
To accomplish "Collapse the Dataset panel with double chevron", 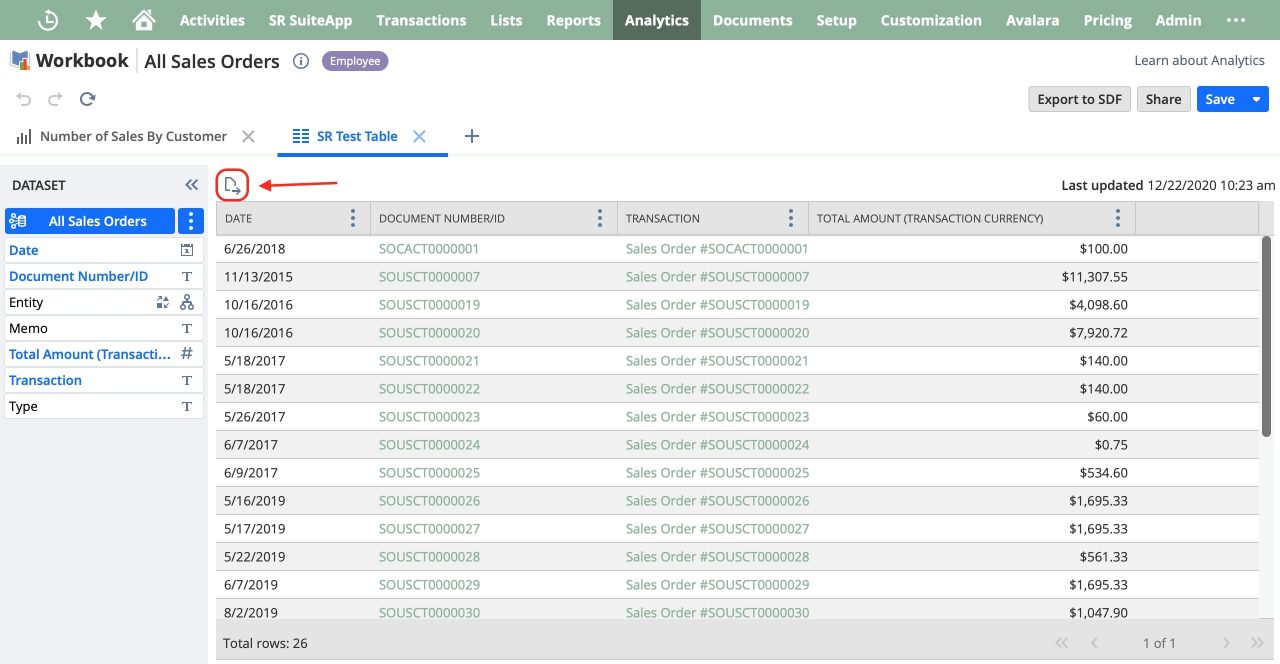I will 192,185.
